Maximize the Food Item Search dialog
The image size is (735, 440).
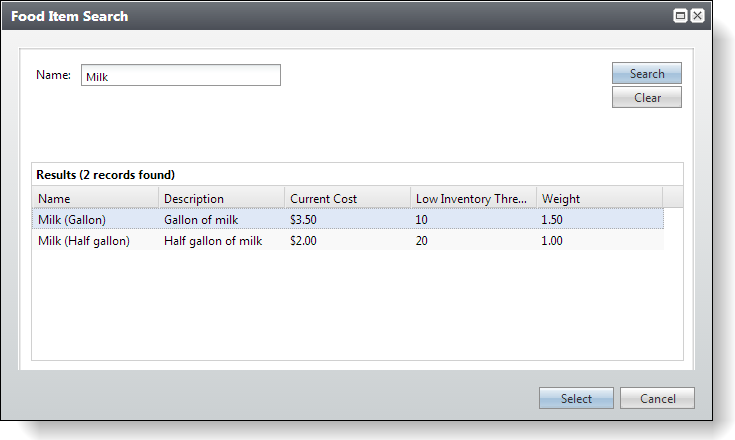pos(680,16)
